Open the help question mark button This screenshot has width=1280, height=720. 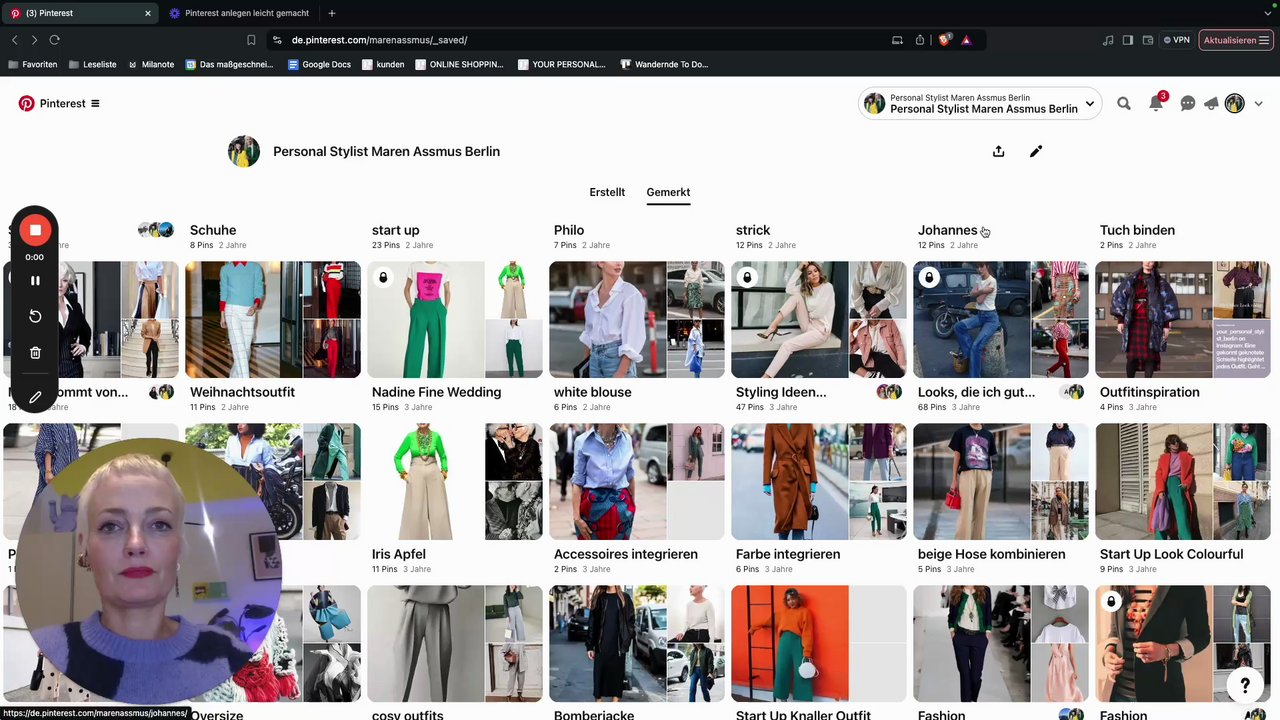(1245, 685)
